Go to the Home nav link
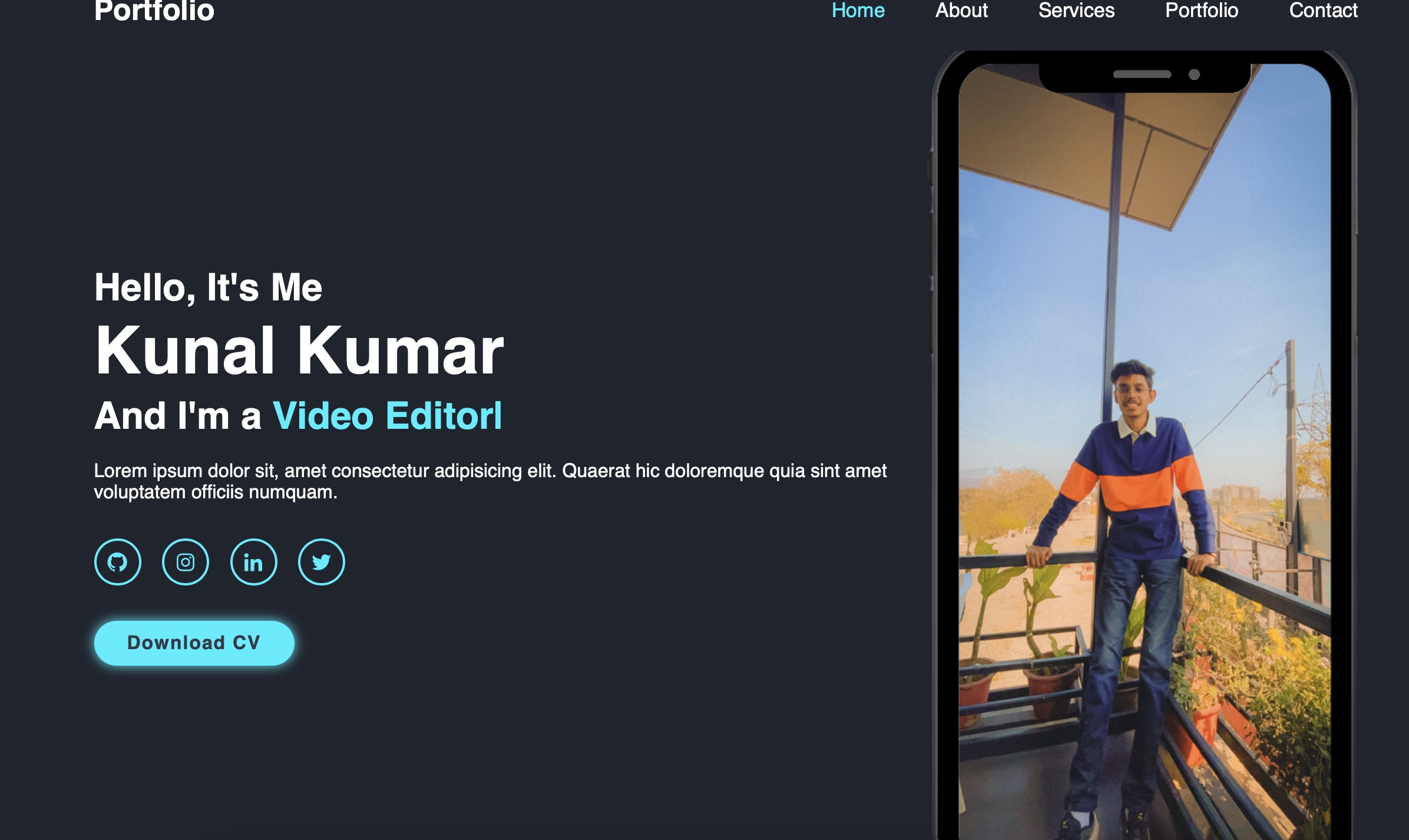The image size is (1409, 840). coord(858,11)
